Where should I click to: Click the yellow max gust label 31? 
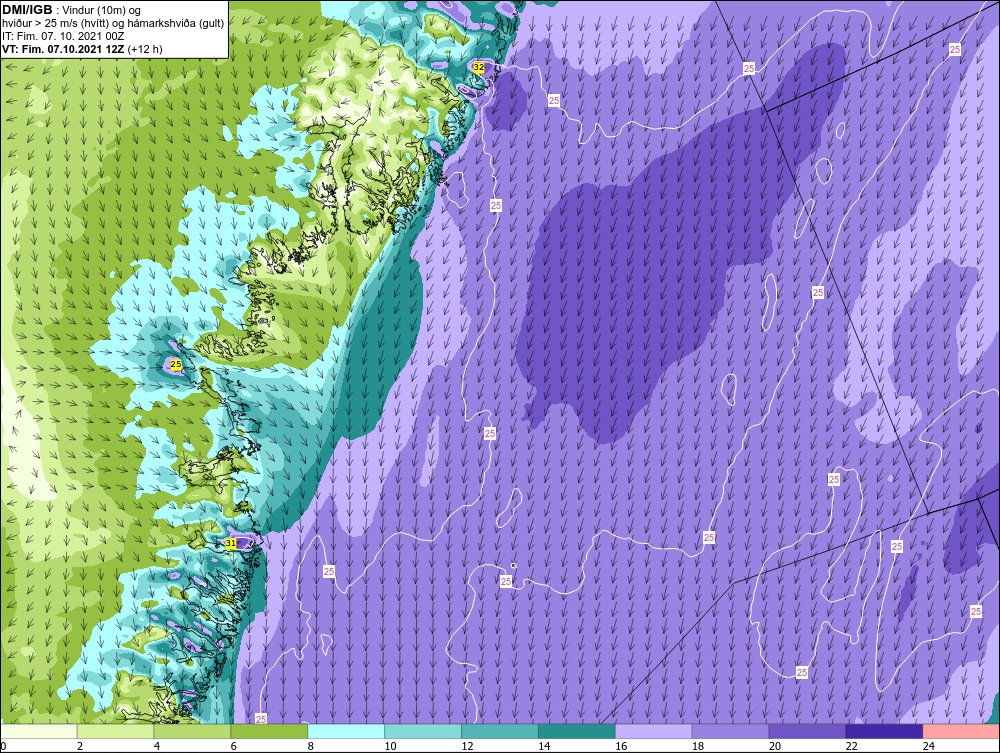(x=232, y=543)
